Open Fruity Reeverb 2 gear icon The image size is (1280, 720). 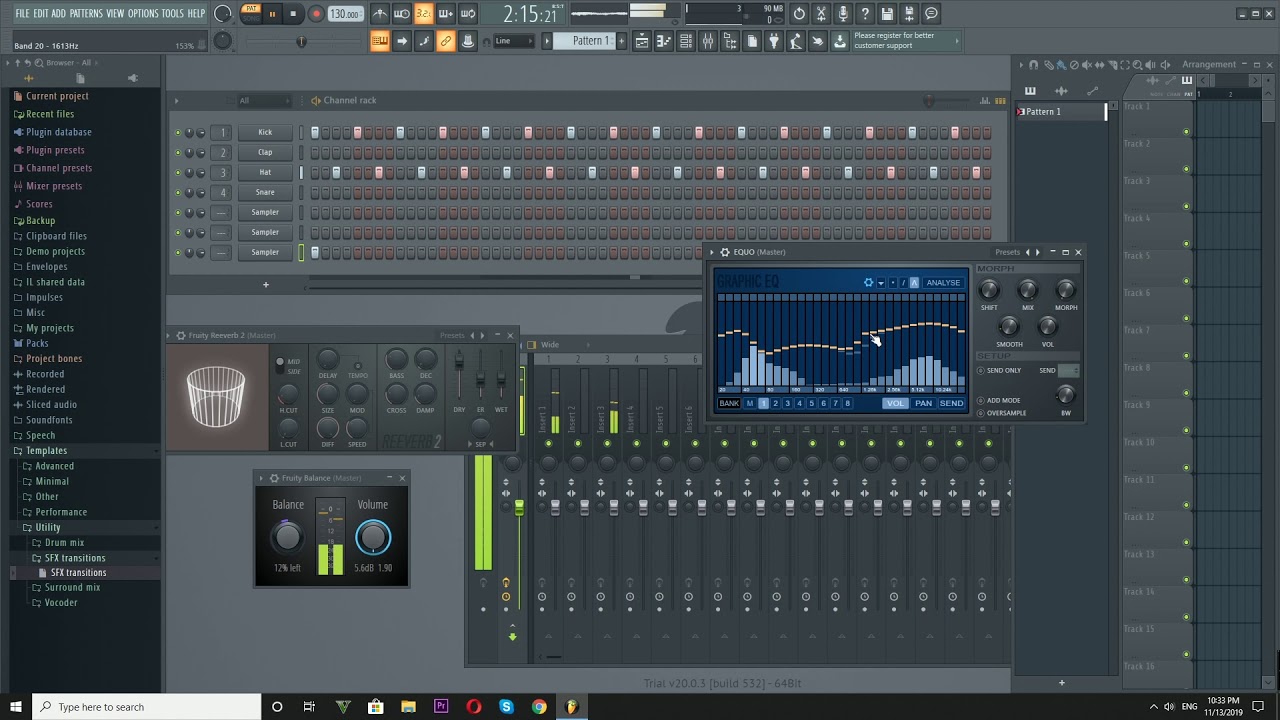click(181, 336)
